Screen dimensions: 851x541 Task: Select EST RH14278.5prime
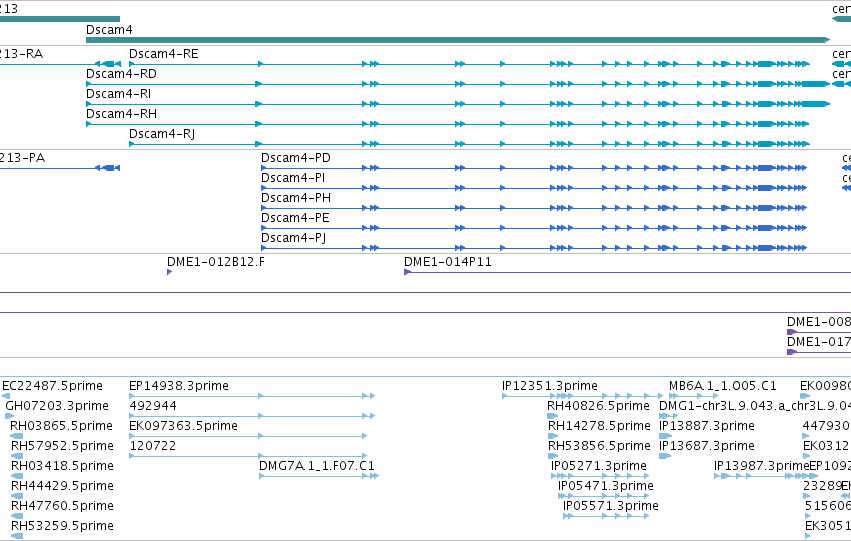click(x=599, y=426)
